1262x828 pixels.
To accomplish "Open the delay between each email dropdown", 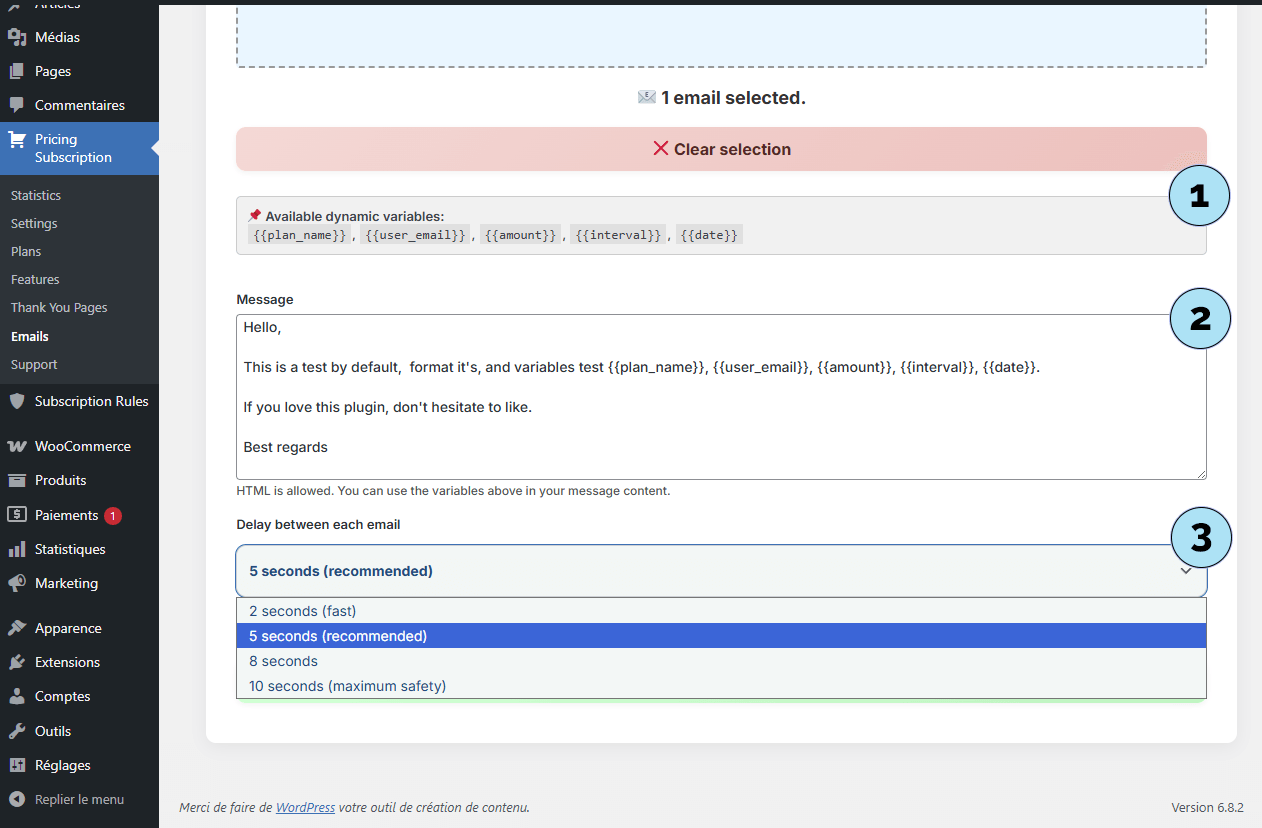I will [720, 571].
